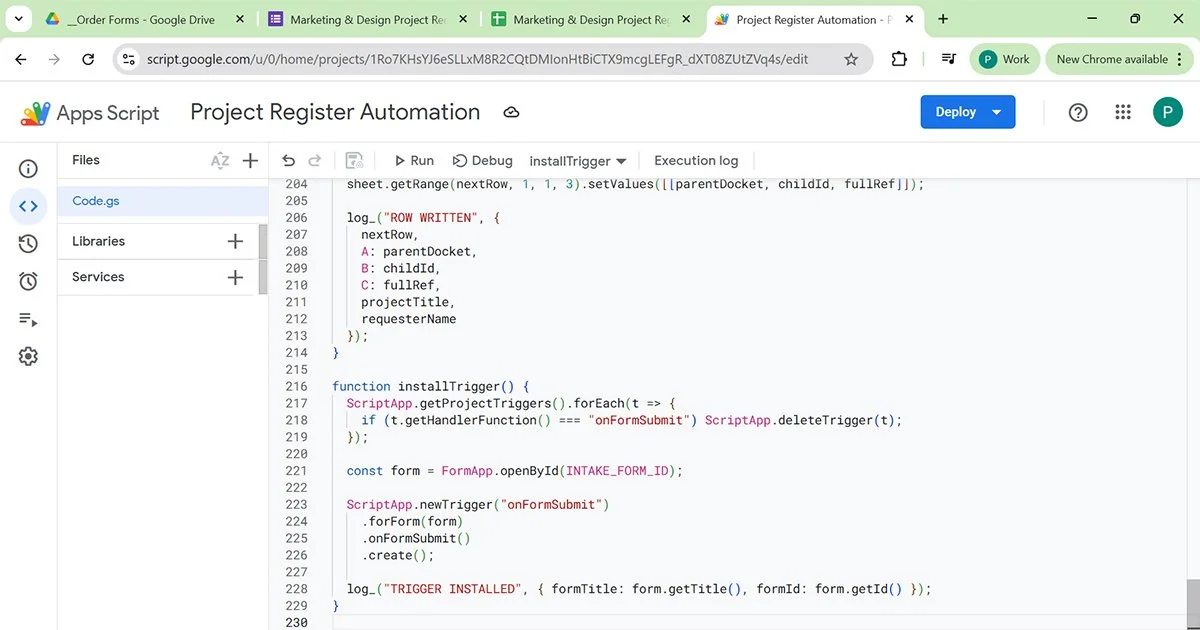Screen dimensions: 1200x630
Task: Open the installTrigger function dropdown
Action: (577, 161)
